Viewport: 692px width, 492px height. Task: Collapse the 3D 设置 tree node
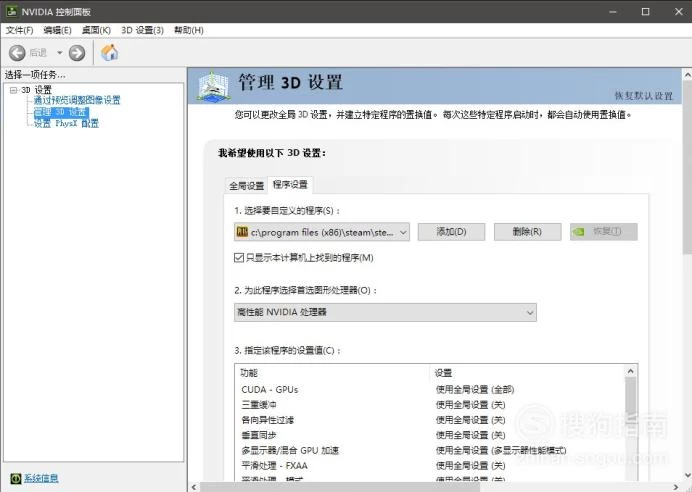[13, 90]
